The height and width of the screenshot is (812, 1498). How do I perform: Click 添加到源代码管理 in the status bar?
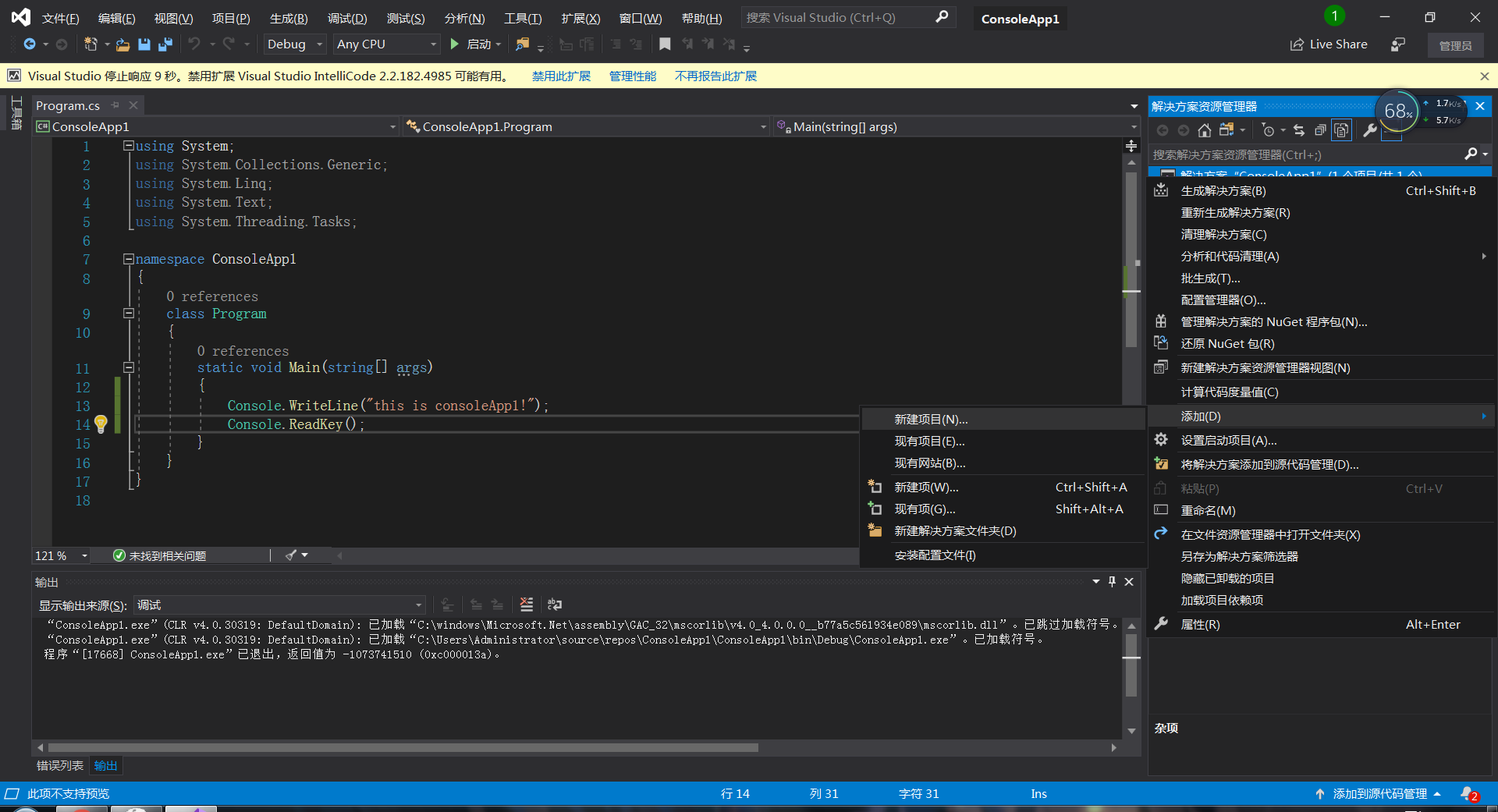(1379, 794)
